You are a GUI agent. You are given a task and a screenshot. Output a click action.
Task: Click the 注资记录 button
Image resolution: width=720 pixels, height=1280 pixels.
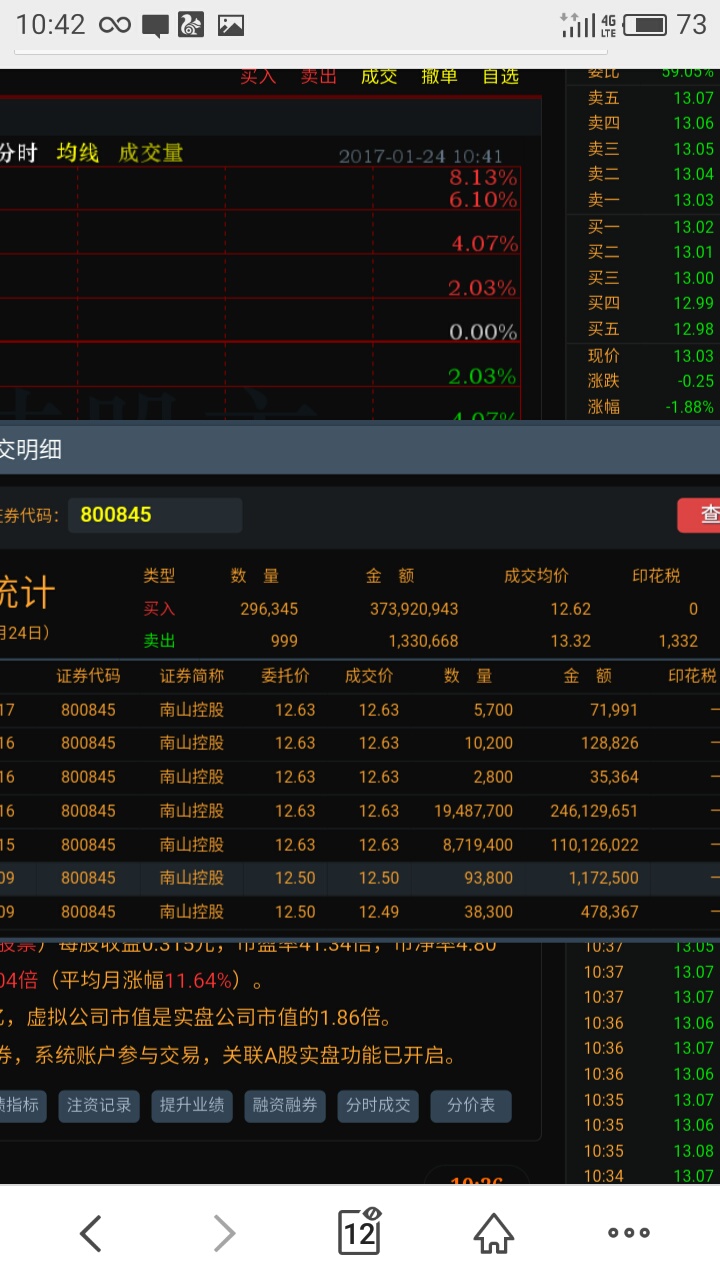[99, 1105]
